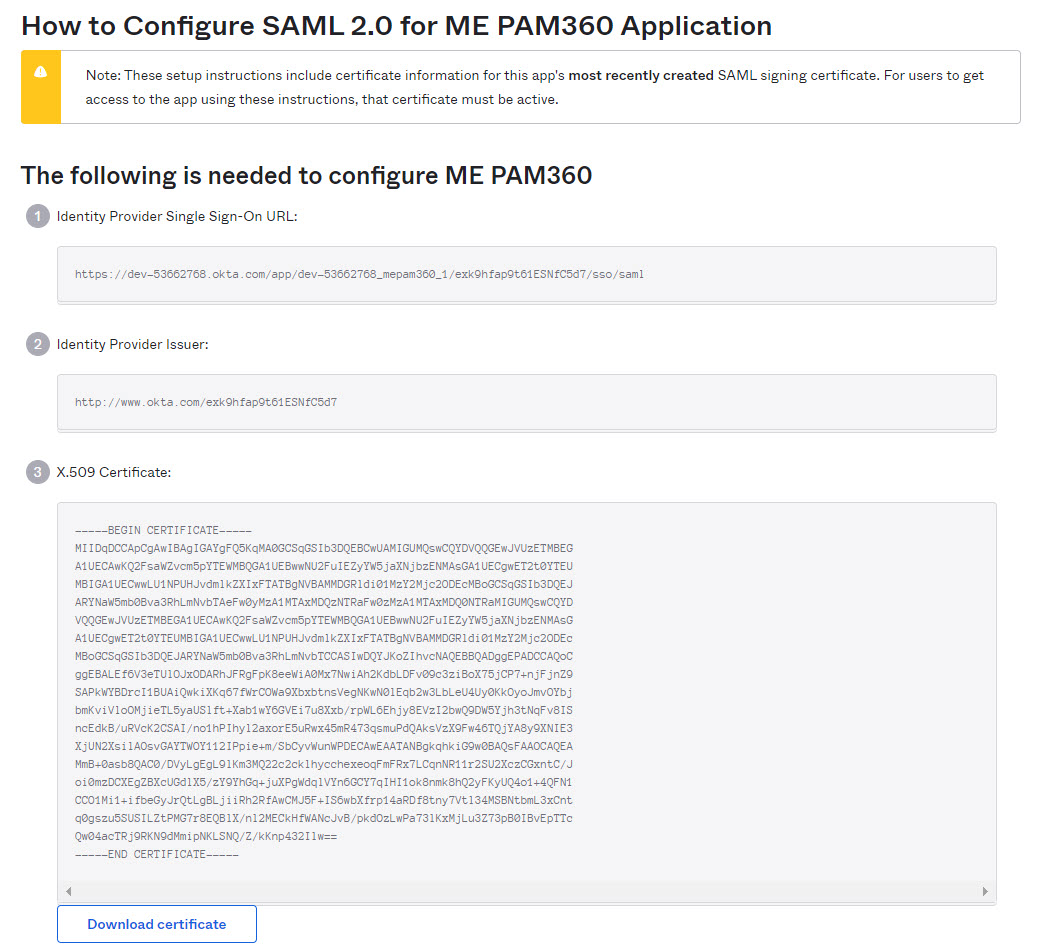Click the step 2 number badge
The image size is (1037, 946).
pos(37,344)
